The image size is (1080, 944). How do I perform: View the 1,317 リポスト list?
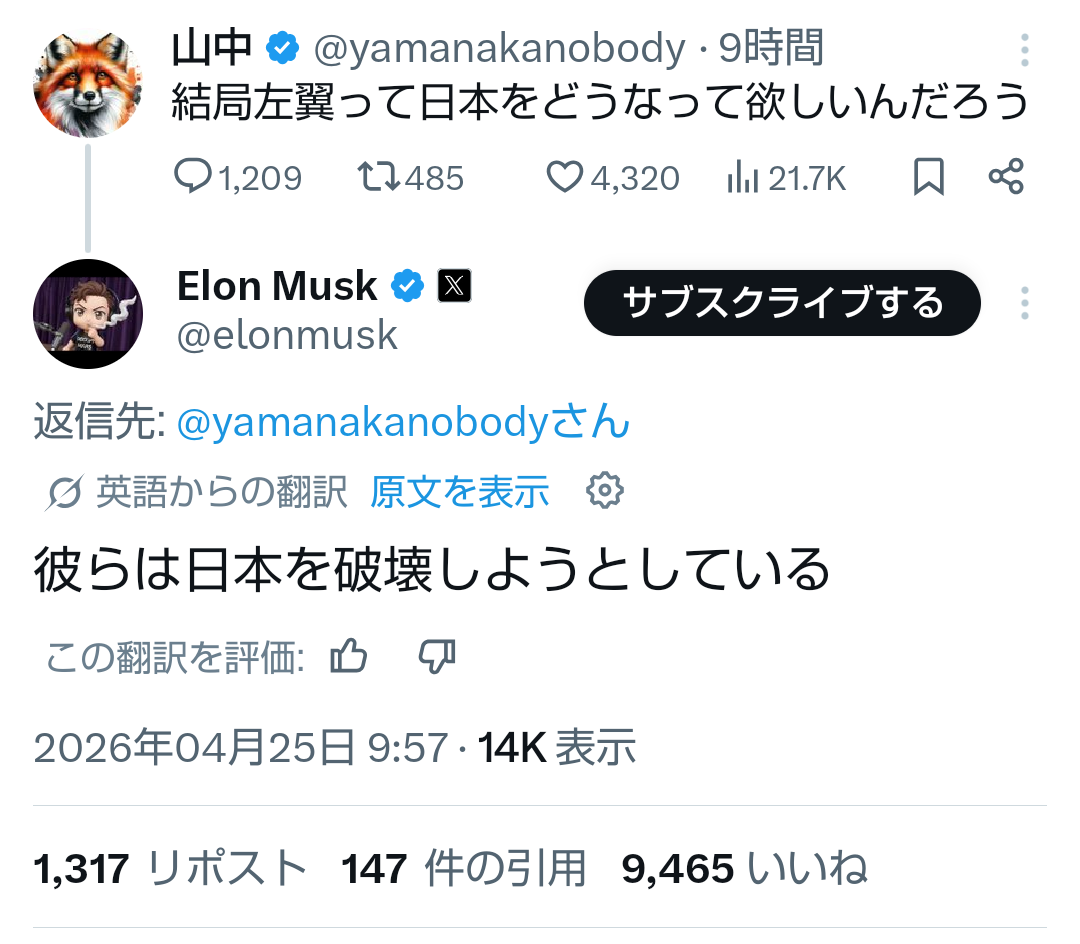coord(170,868)
